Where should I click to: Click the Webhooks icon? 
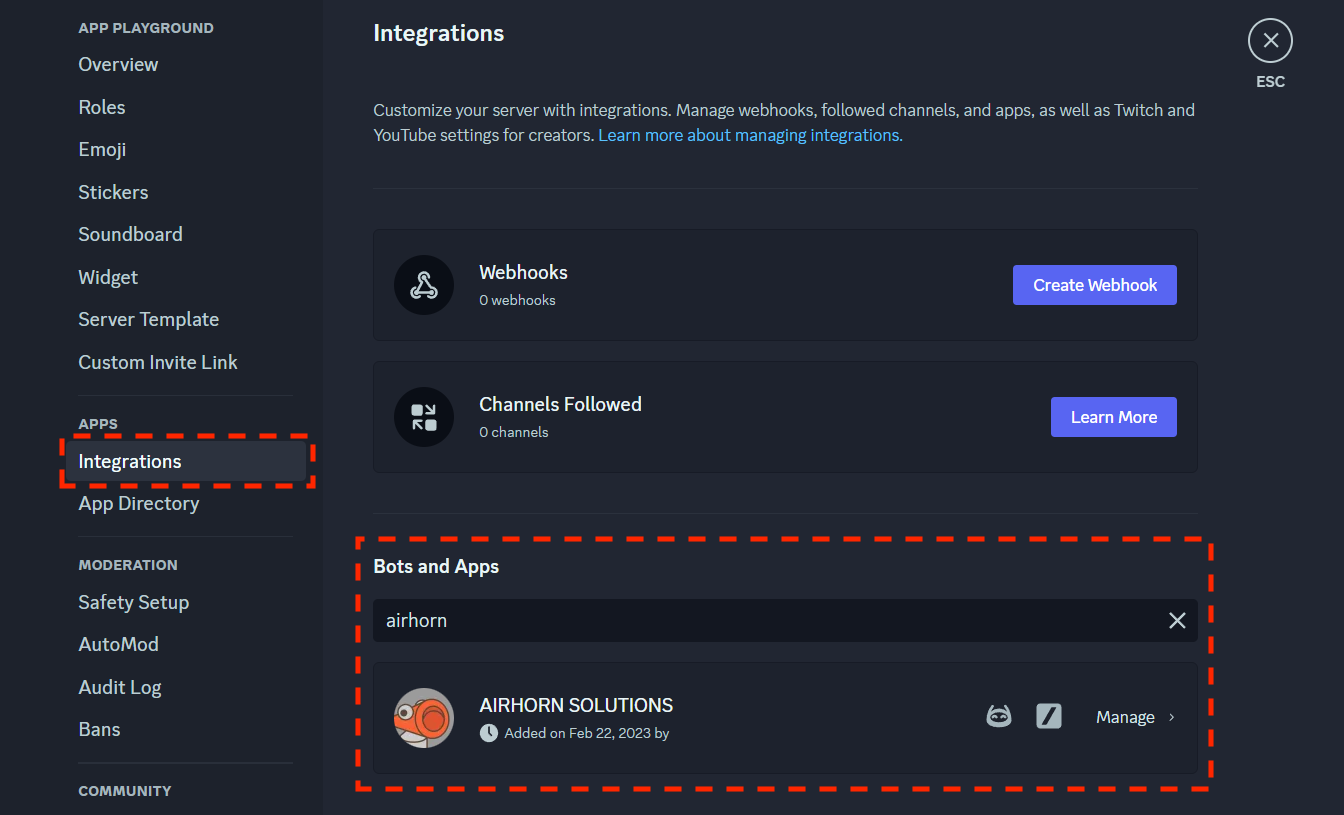point(424,285)
